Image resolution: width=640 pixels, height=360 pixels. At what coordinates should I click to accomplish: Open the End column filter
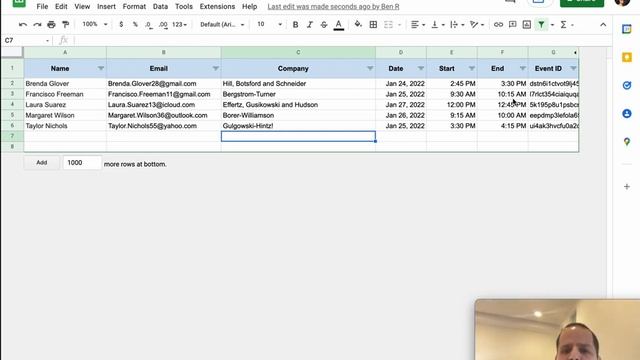(522, 69)
